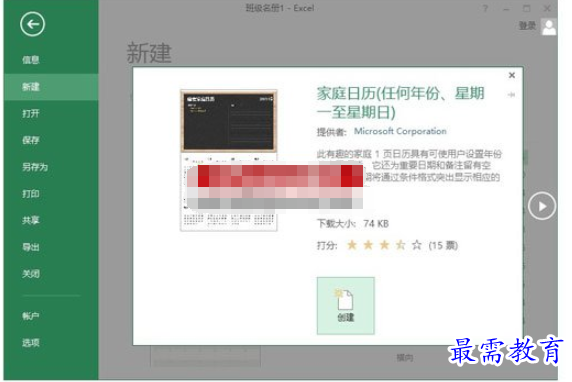Open the 帐户 page
This screenshot has height=382, width=572.
pos(31,316)
